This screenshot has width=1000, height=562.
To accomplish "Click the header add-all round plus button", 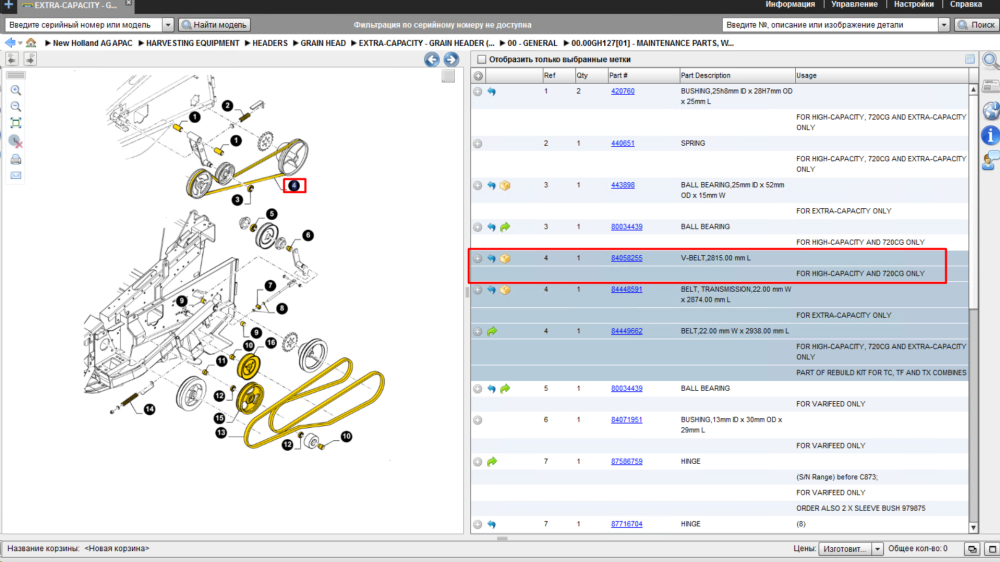I will [478, 76].
